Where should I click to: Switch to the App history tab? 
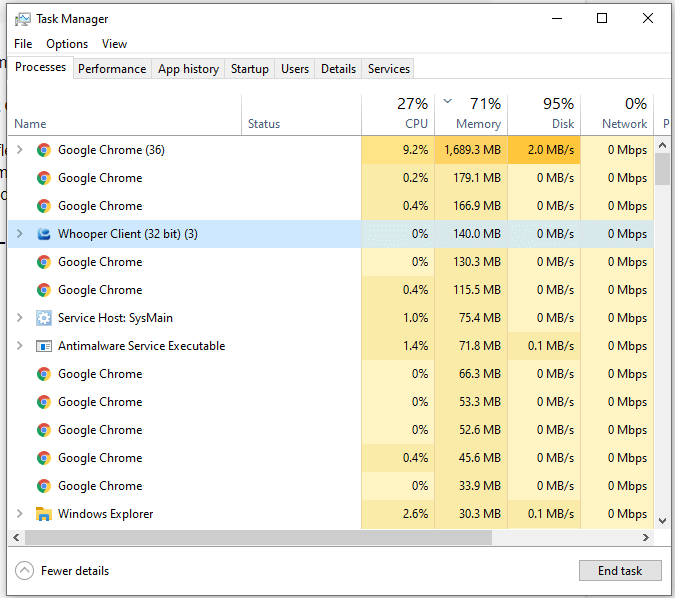[x=188, y=69]
